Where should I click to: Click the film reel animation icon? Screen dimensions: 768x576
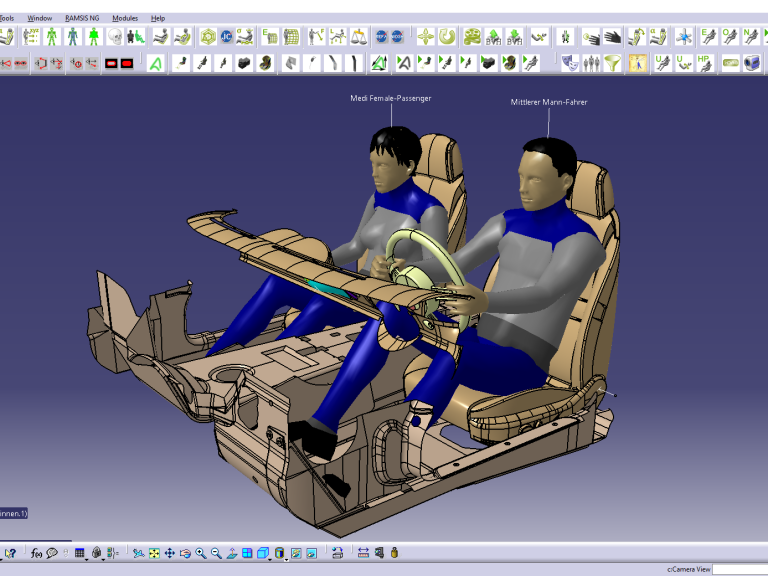[472, 37]
